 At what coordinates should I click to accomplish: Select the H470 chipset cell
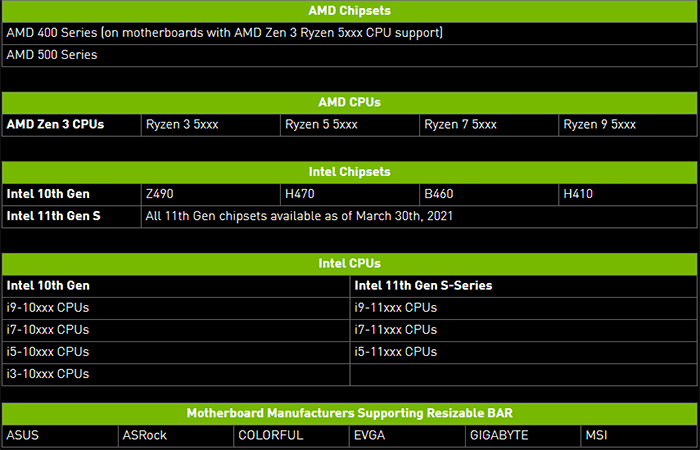[350, 195]
